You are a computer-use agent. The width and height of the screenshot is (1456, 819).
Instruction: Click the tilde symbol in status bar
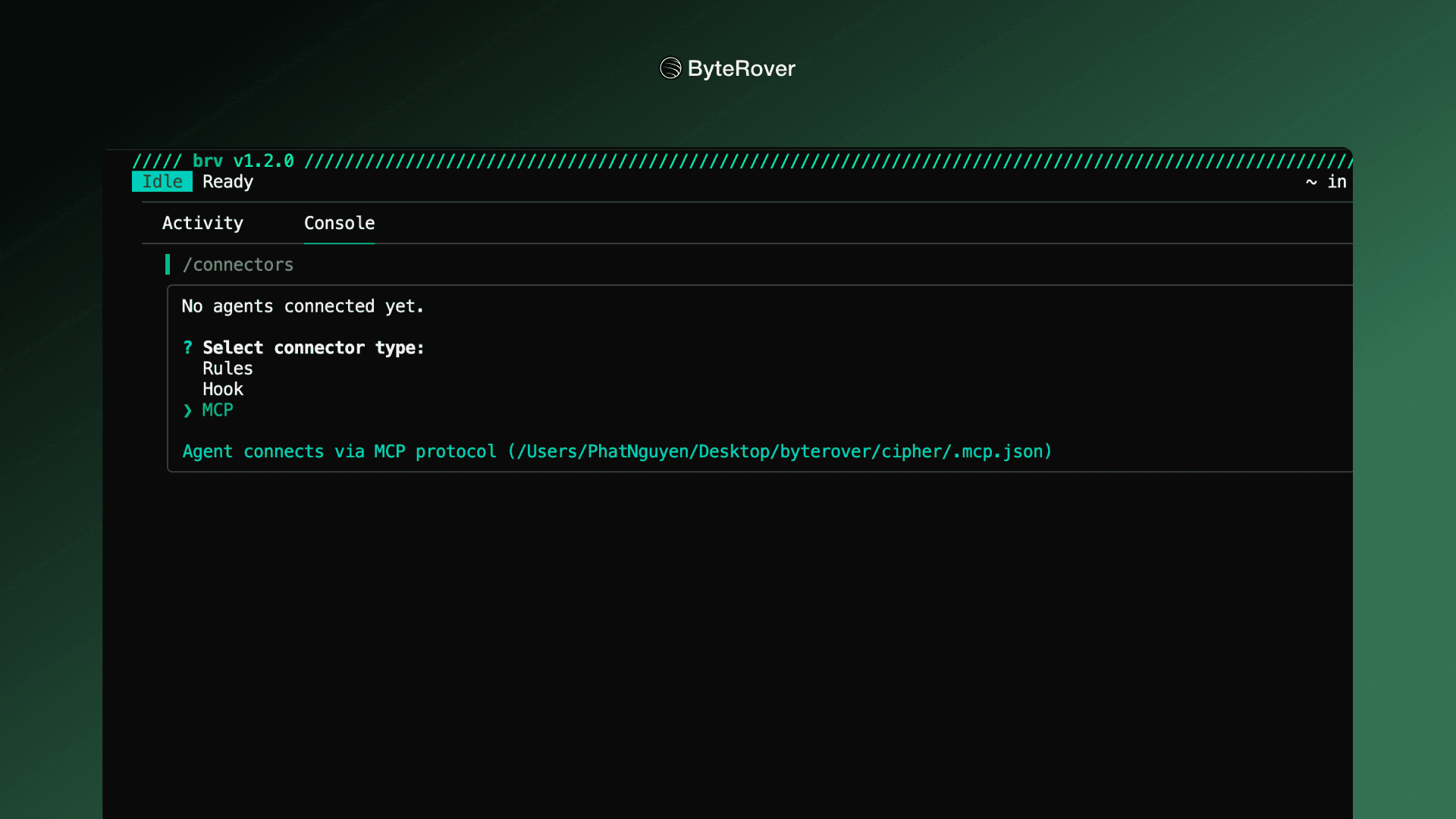1311,182
